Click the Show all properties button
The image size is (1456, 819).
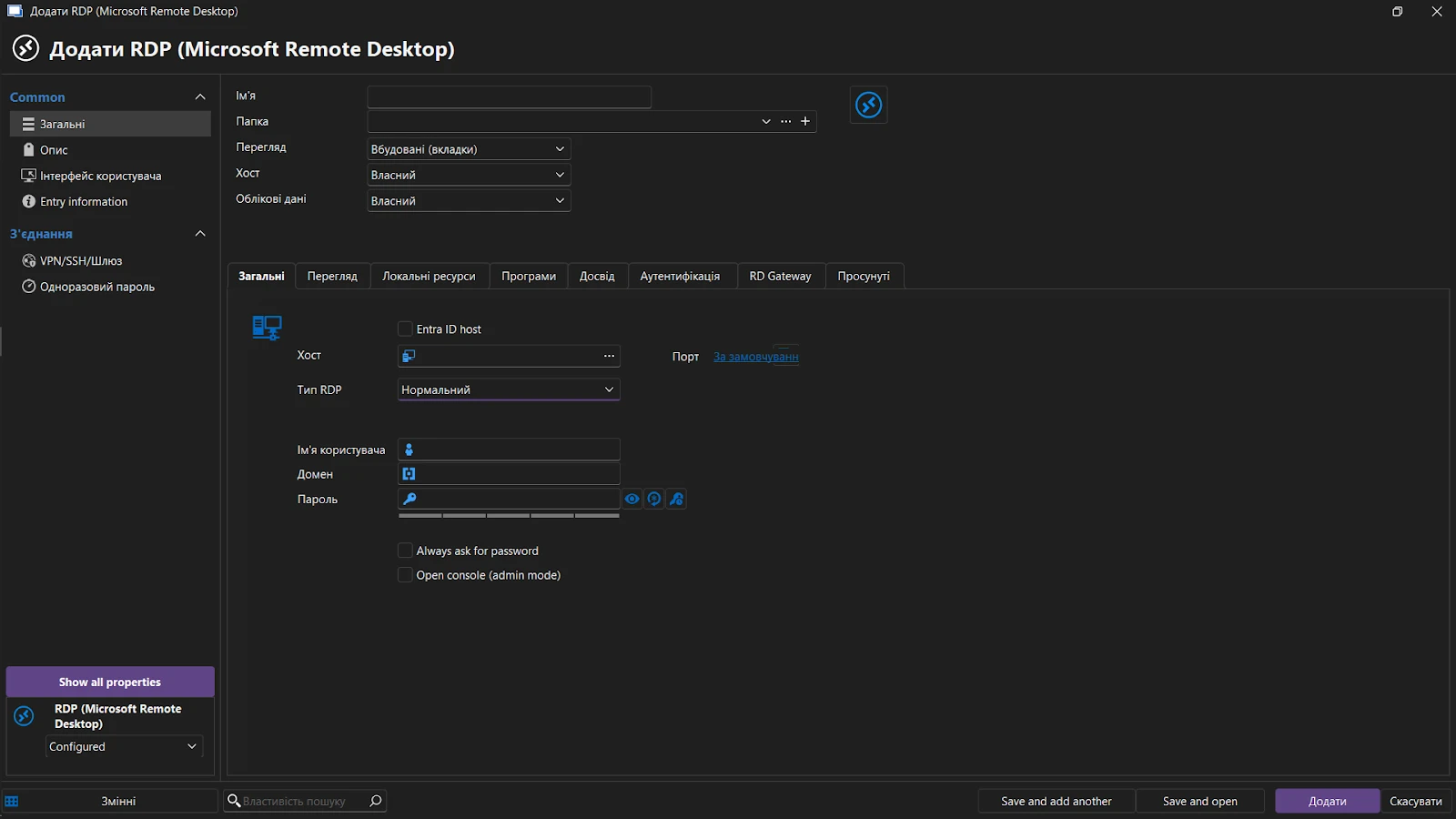[x=109, y=681]
